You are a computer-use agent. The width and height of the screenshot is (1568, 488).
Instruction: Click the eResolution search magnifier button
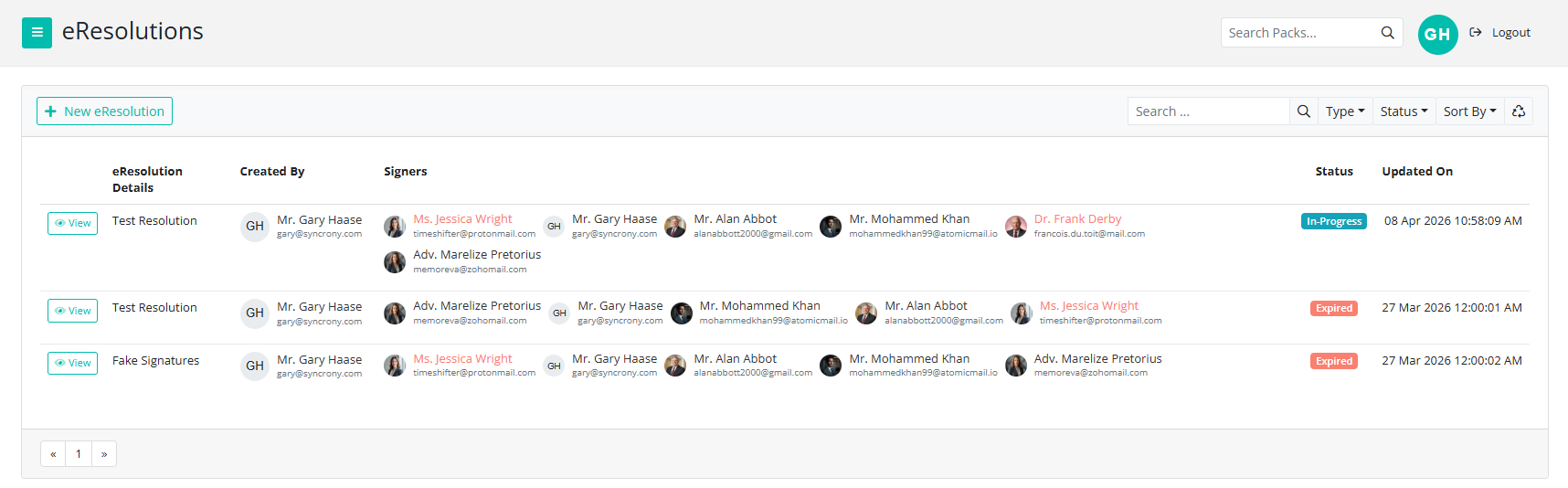[x=1303, y=111]
